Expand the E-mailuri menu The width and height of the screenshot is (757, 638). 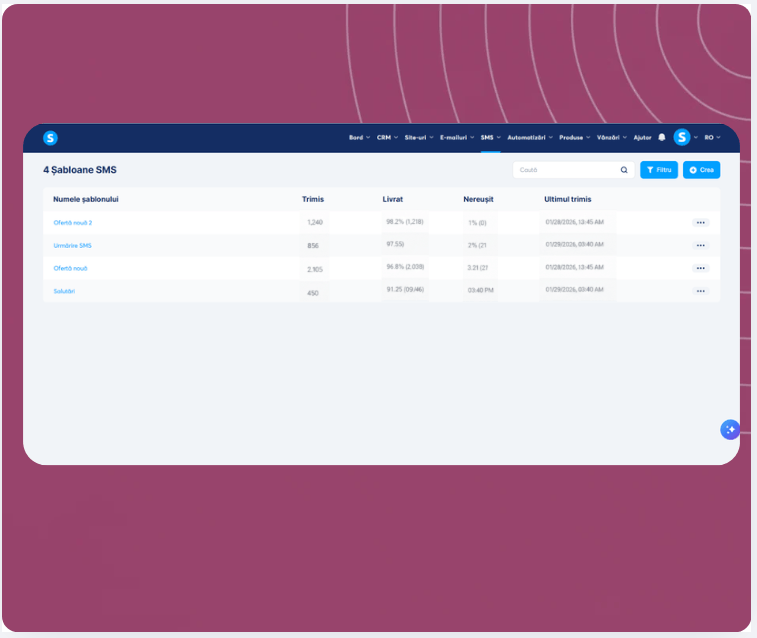457,138
